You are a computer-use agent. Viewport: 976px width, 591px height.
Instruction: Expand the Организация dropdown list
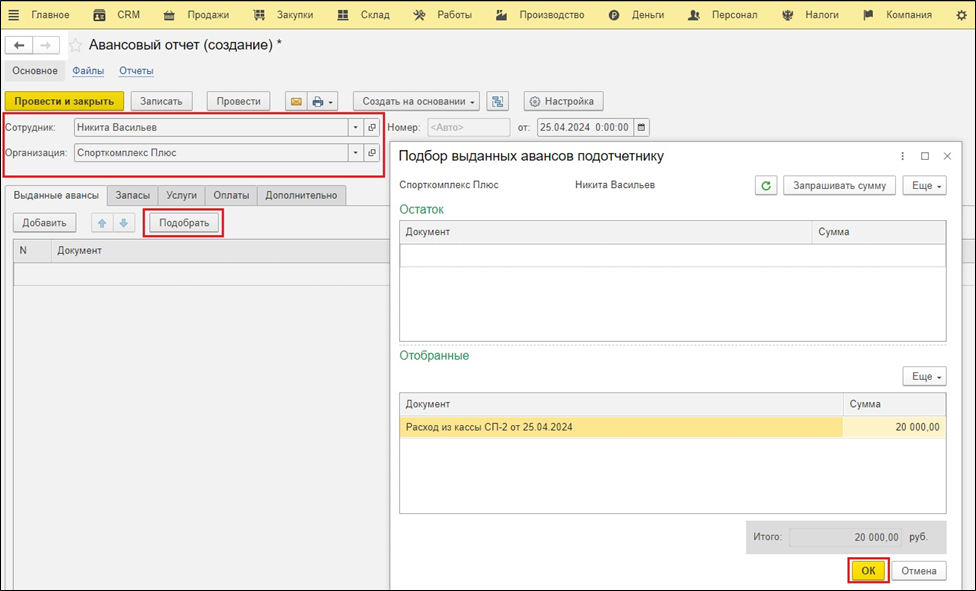click(x=354, y=153)
